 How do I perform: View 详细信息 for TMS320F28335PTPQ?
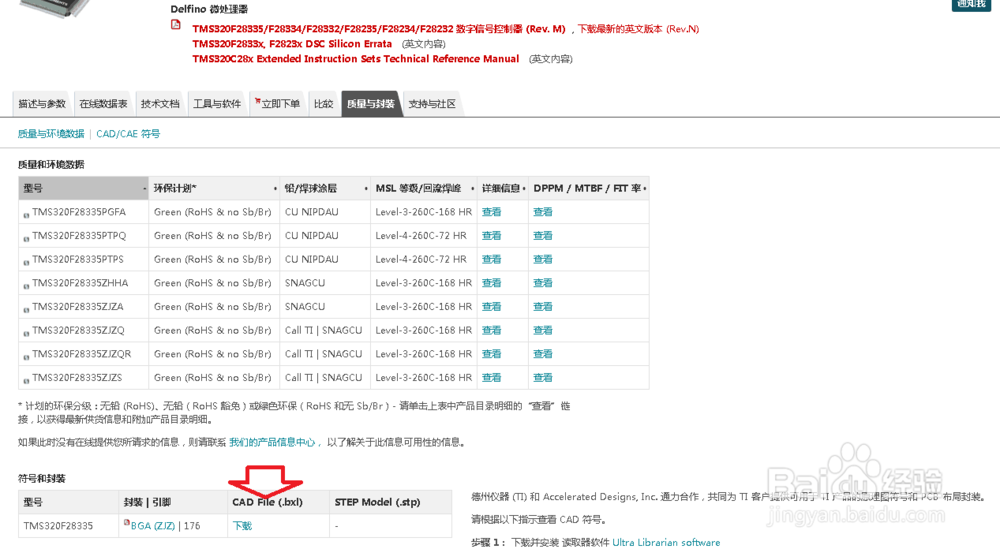click(491, 235)
